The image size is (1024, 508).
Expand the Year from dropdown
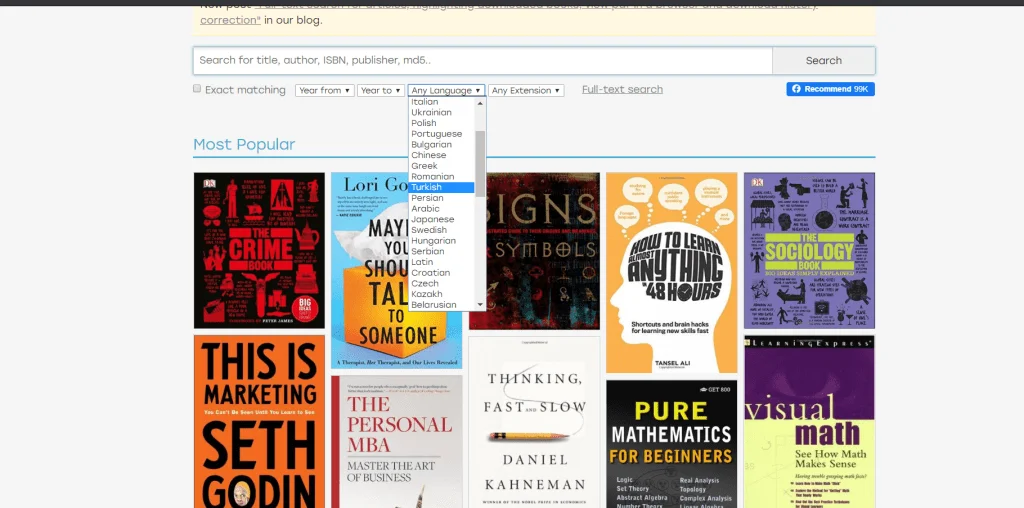pos(325,90)
